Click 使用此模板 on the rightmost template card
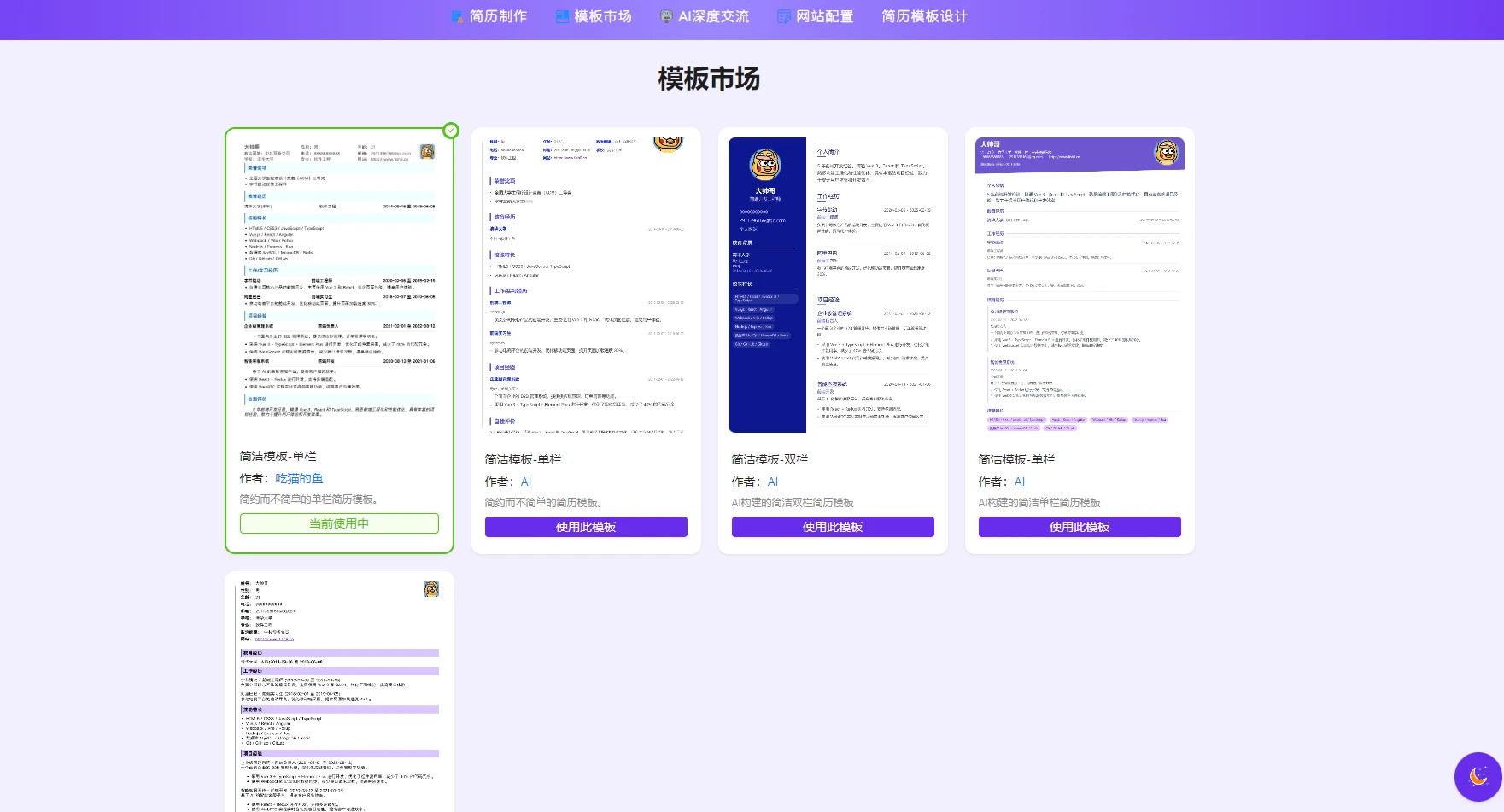1504x812 pixels. click(1079, 527)
